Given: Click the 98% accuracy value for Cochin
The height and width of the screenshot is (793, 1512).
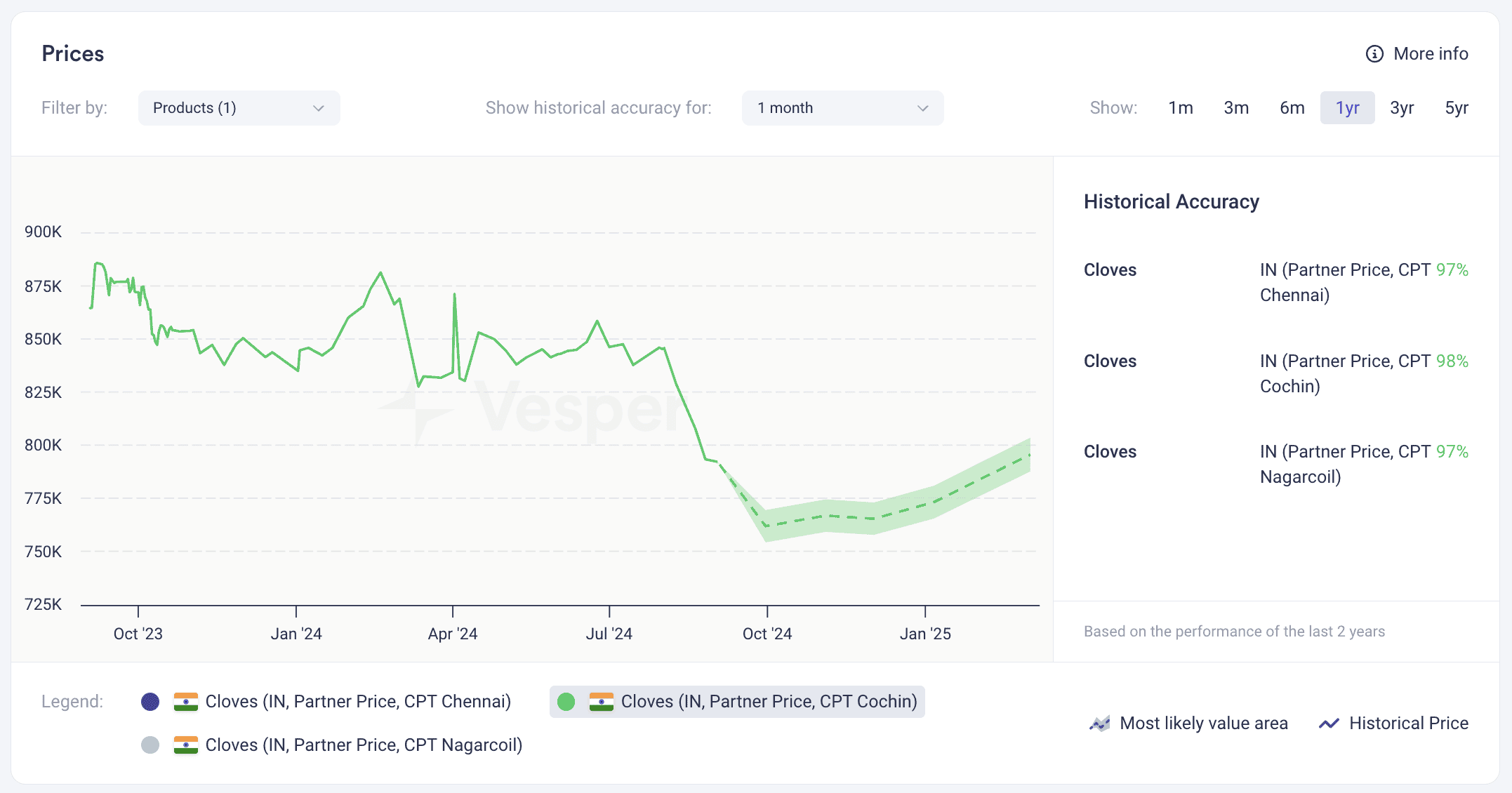Looking at the screenshot, I should point(1452,361).
